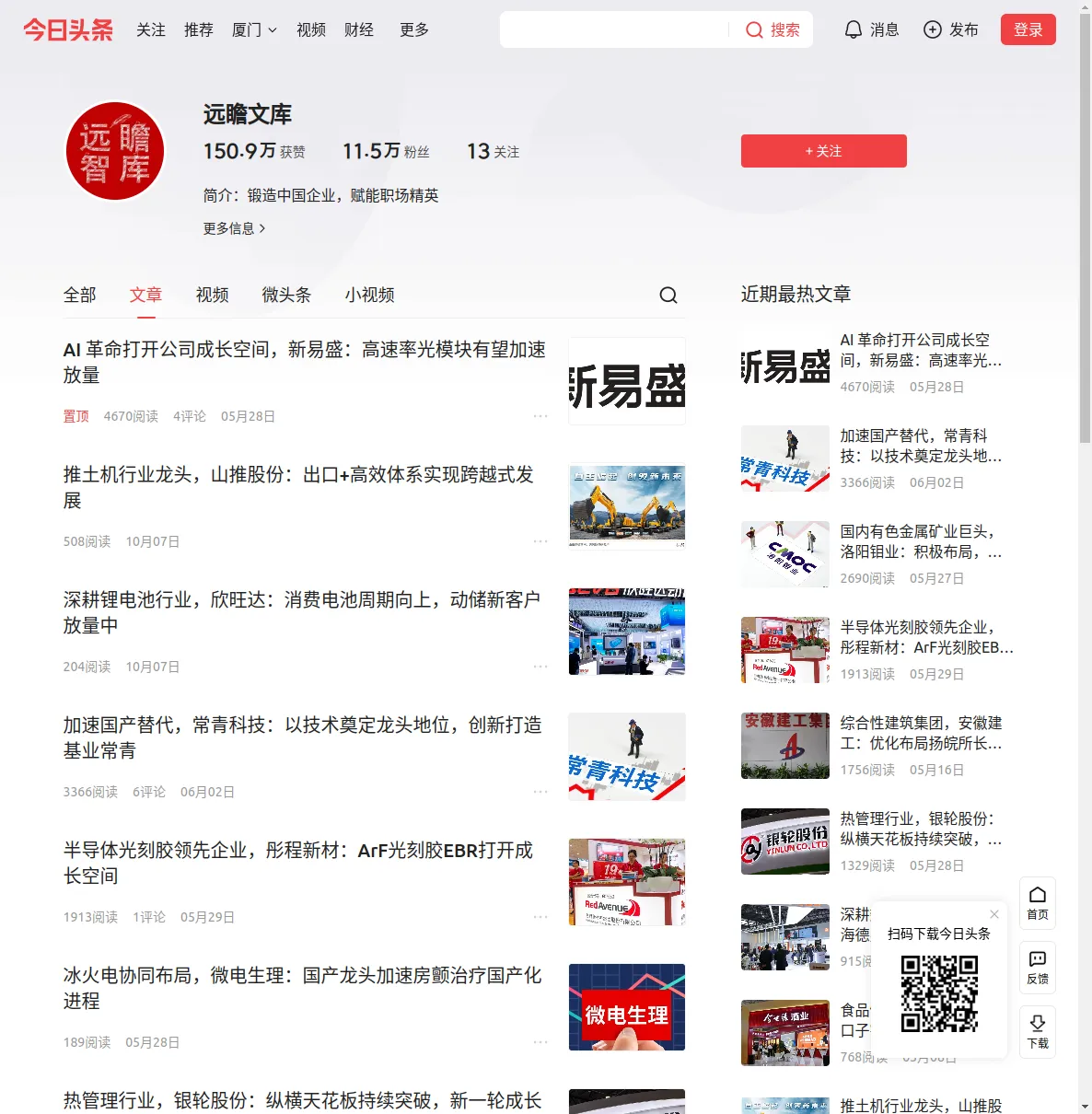Close the QR code download popup
Image resolution: width=1092 pixels, height=1114 pixels.
coord(994,914)
